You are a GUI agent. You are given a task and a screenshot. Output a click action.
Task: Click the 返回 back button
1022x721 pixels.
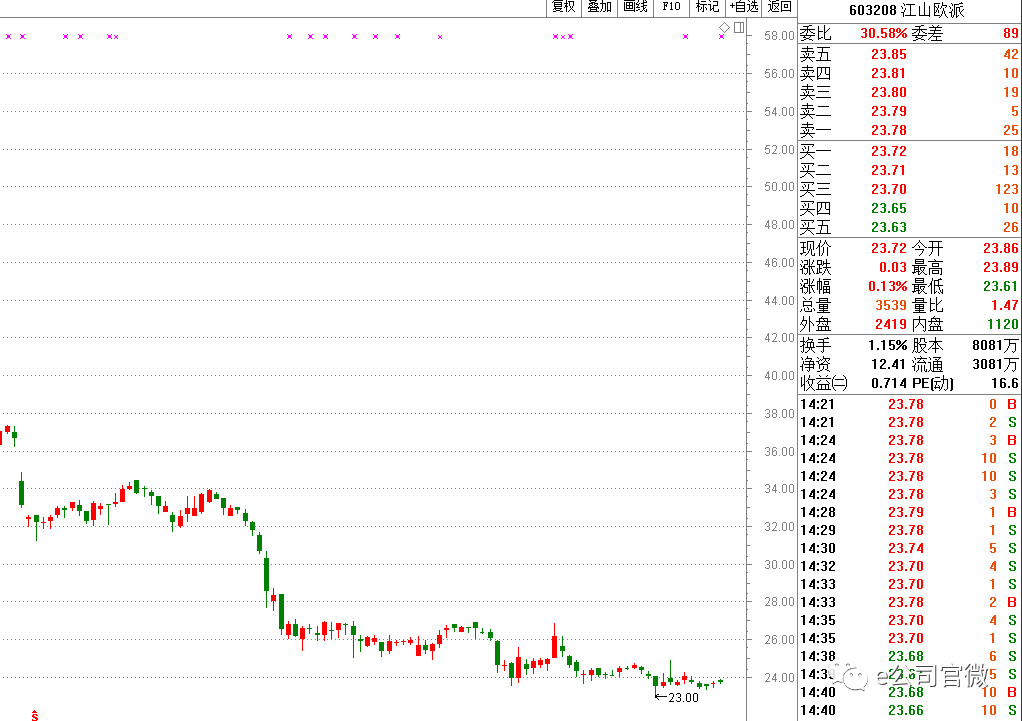pyautogui.click(x=780, y=7)
